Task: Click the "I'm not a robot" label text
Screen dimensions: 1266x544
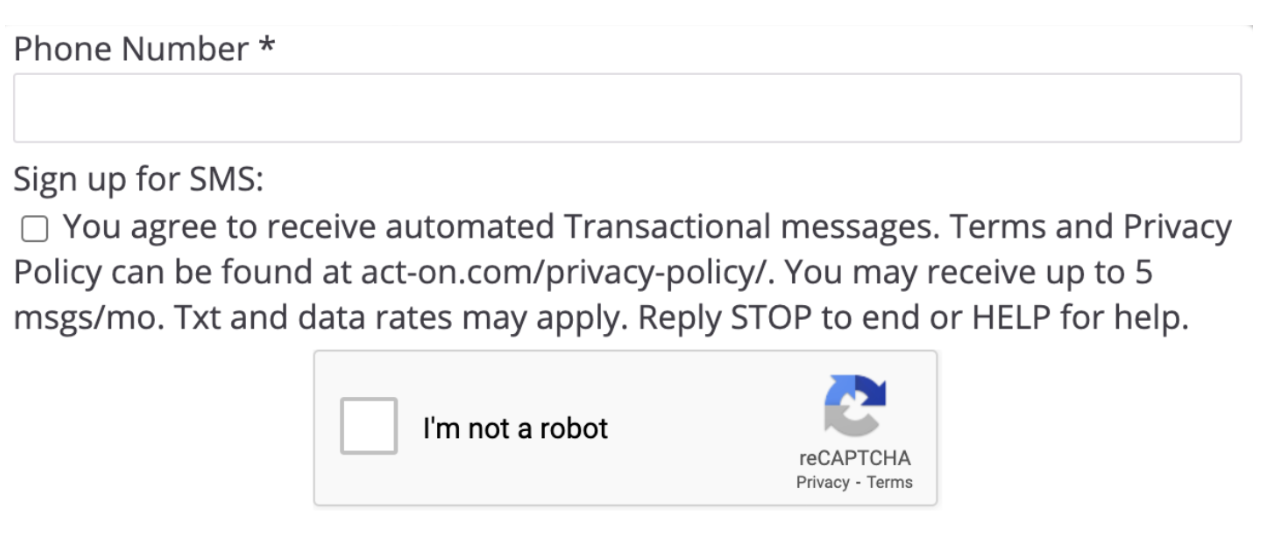Action: click(x=515, y=429)
